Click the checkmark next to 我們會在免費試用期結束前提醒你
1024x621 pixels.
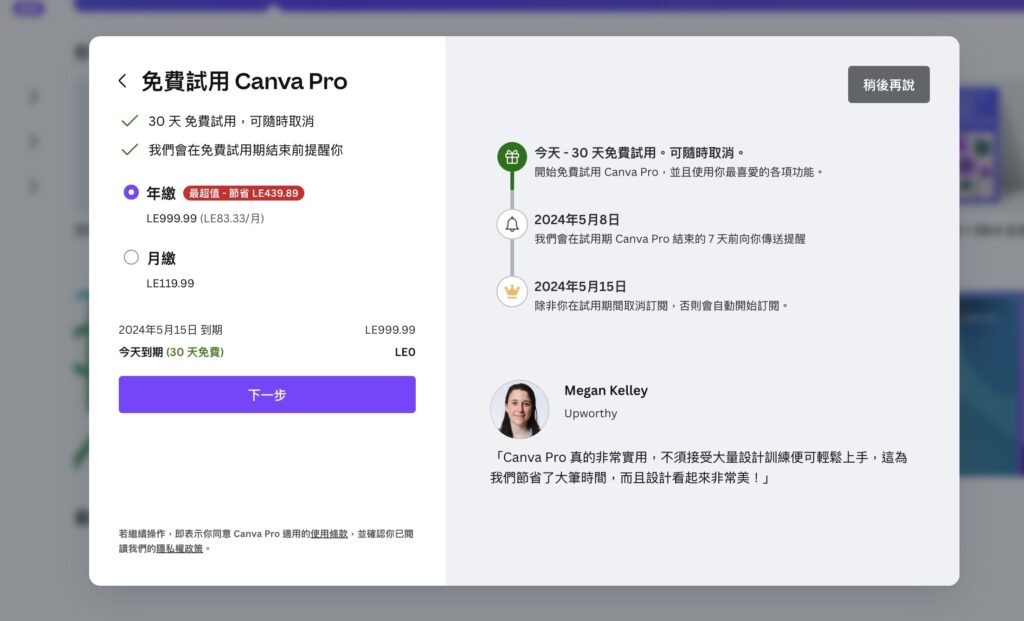tap(129, 150)
